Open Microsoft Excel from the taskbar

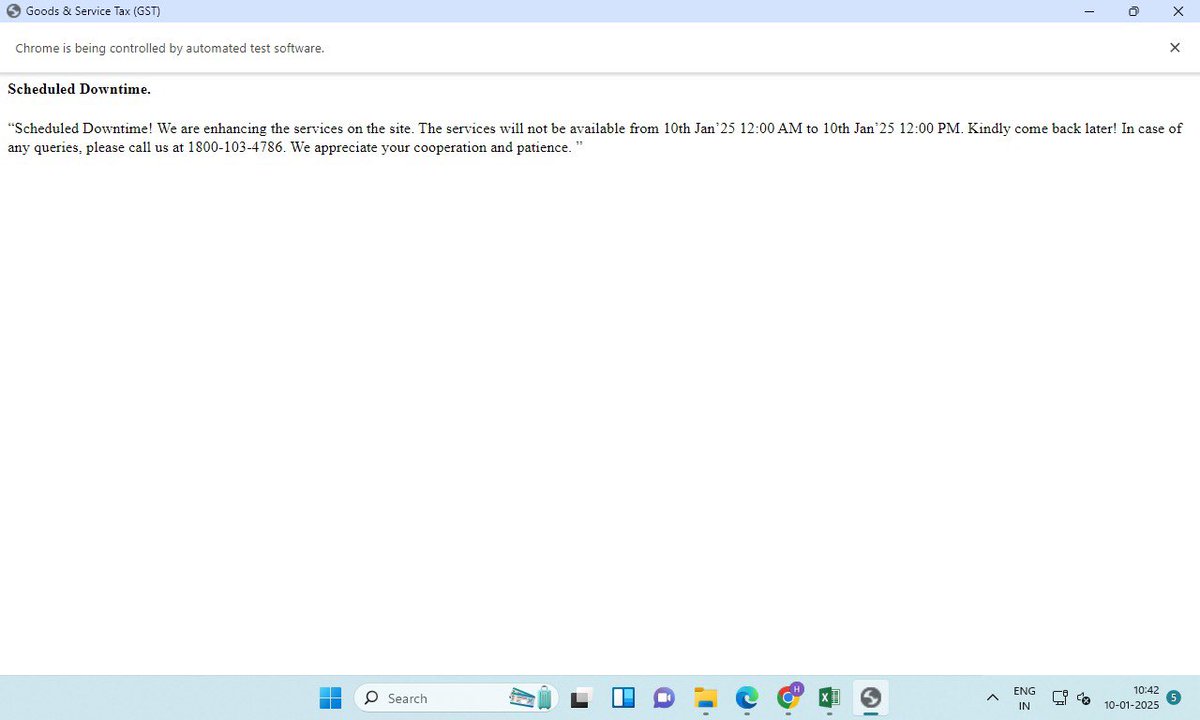pos(828,697)
